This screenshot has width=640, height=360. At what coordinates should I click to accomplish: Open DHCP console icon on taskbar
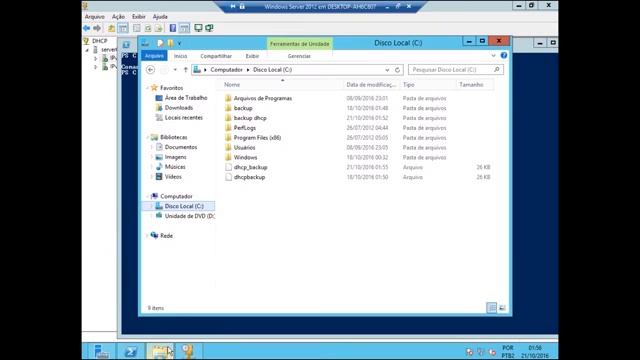point(188,351)
